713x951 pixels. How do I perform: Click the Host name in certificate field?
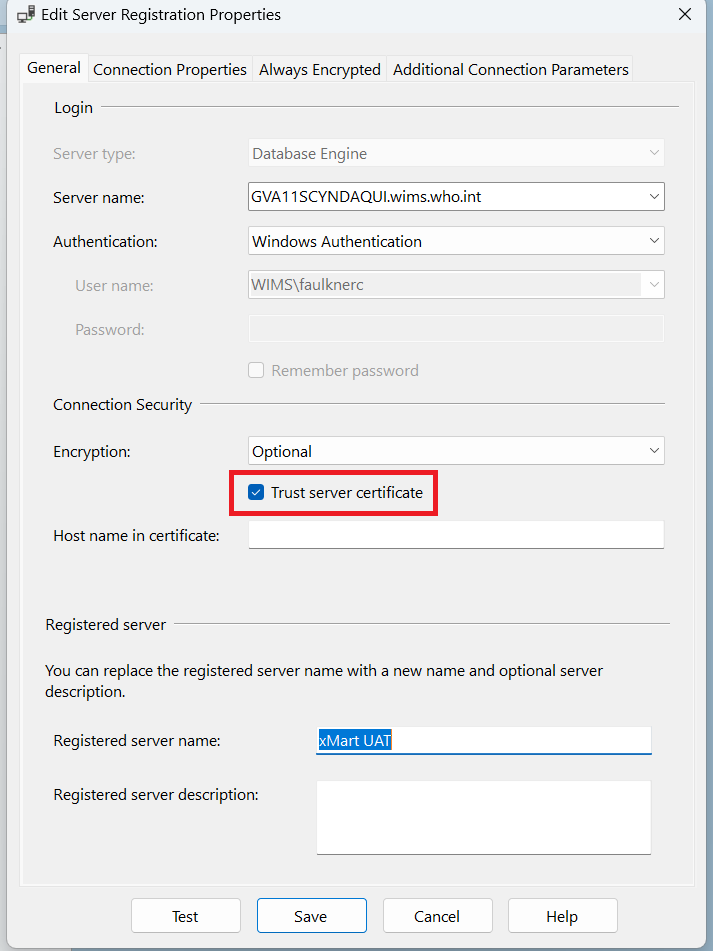coord(455,534)
